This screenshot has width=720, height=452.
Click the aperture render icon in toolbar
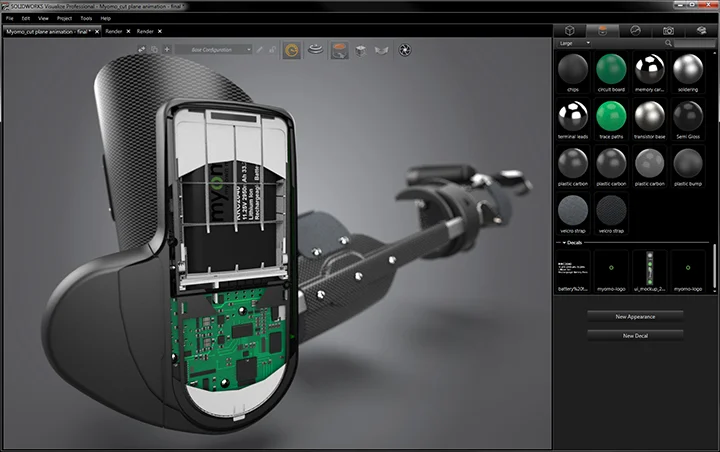click(x=405, y=49)
